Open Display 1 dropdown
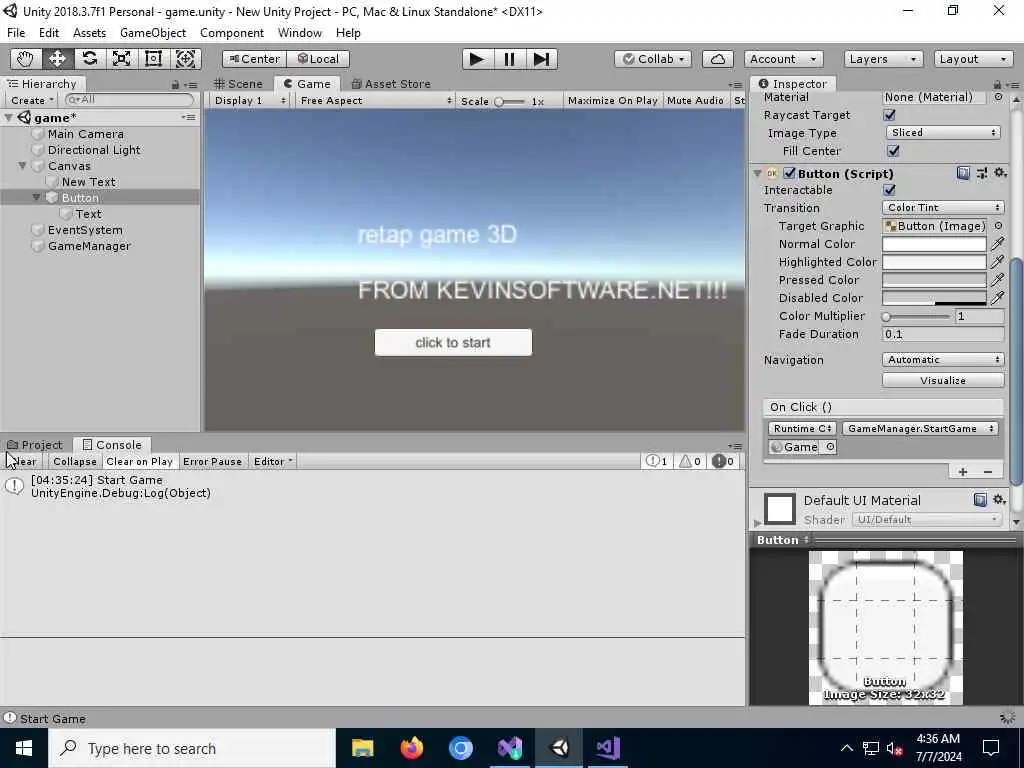Image resolution: width=1024 pixels, height=768 pixels. pos(250,101)
